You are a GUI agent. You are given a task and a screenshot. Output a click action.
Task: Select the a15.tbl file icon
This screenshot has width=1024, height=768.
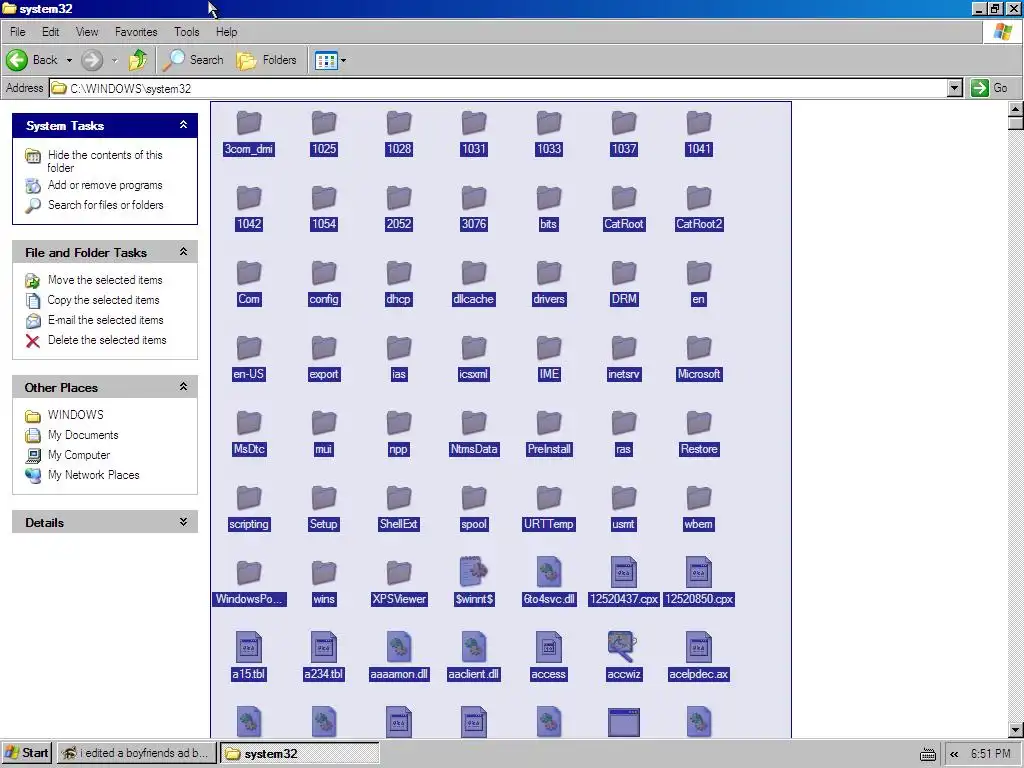click(249, 647)
